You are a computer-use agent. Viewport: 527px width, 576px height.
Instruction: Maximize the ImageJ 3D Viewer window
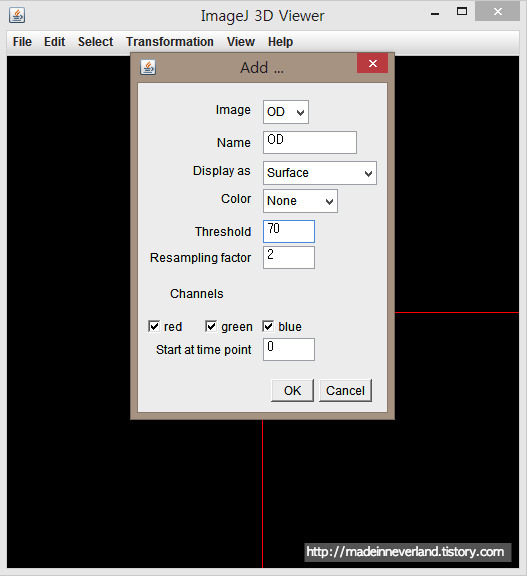click(462, 11)
